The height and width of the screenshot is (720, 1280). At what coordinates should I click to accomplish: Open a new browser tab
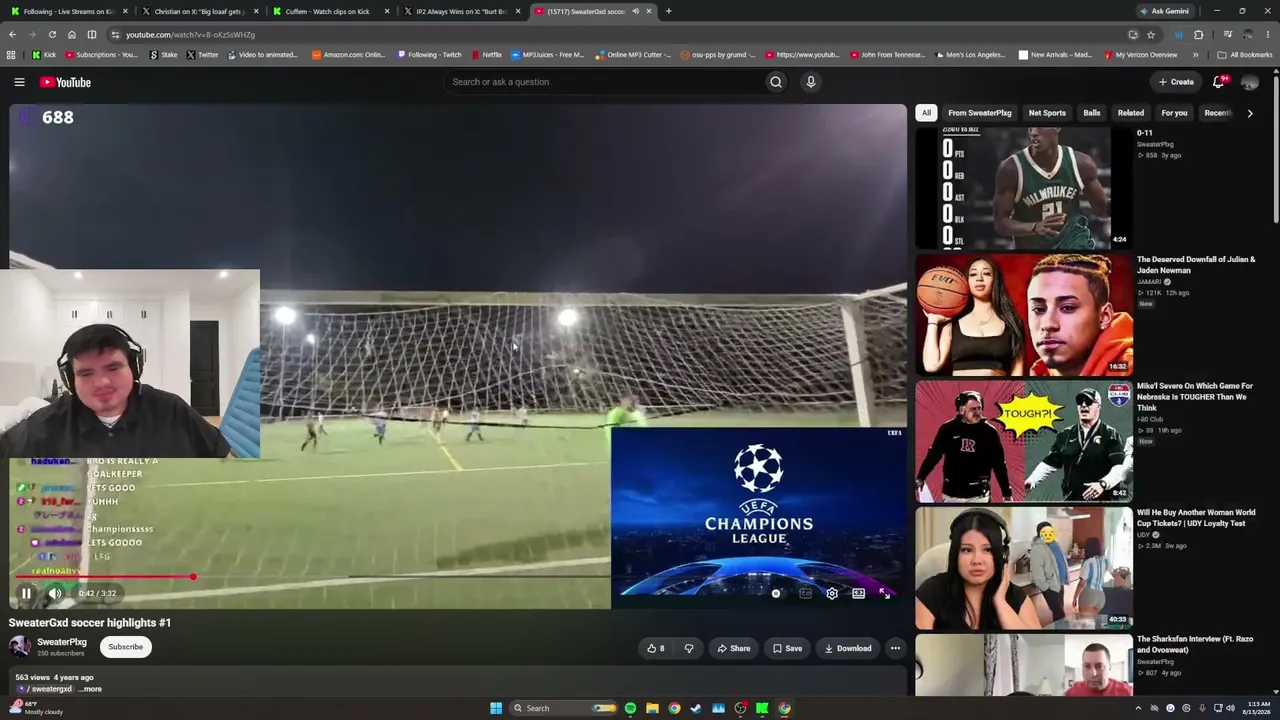668,11
